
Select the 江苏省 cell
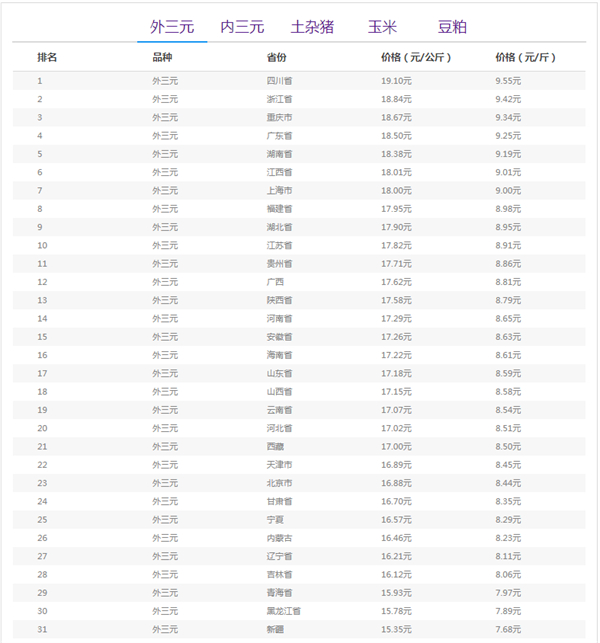point(279,246)
